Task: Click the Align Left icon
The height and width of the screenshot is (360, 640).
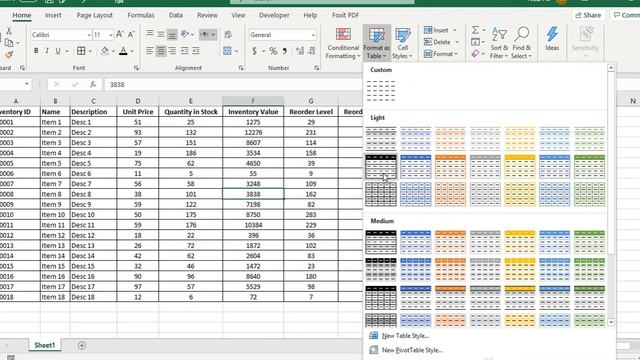Action: [x=150, y=51]
